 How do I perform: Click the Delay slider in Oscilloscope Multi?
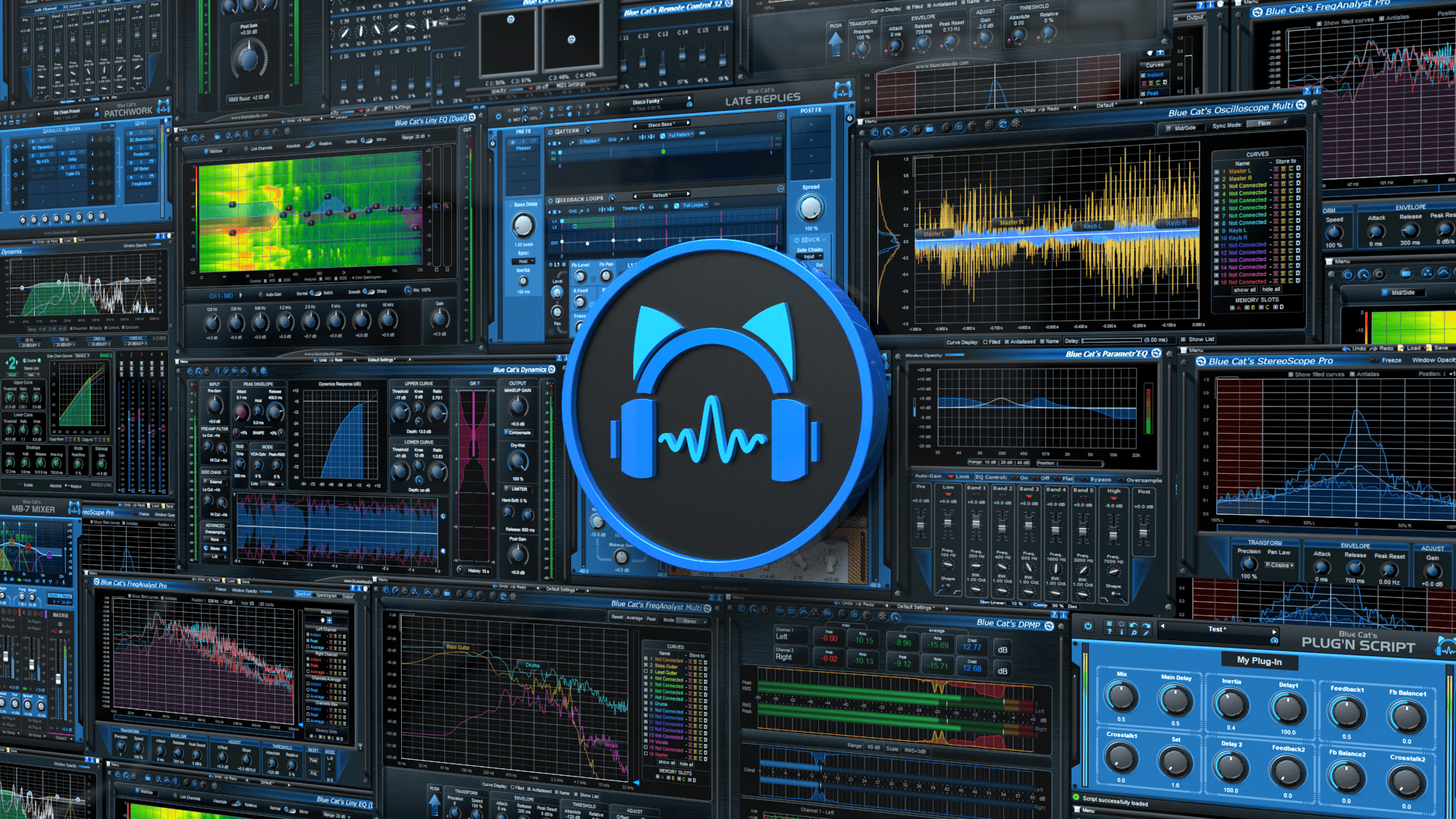click(1112, 340)
